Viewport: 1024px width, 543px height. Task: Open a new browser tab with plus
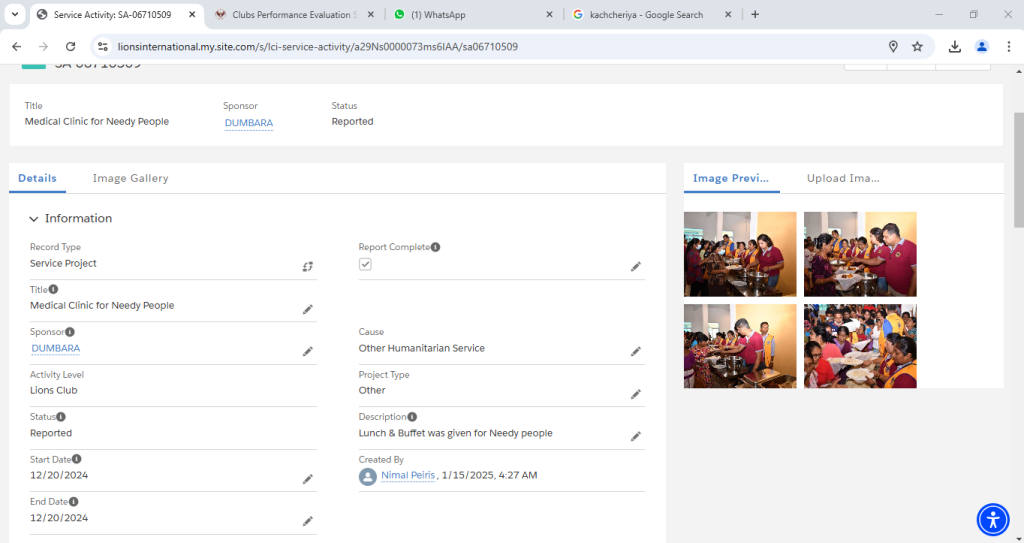[x=755, y=14]
